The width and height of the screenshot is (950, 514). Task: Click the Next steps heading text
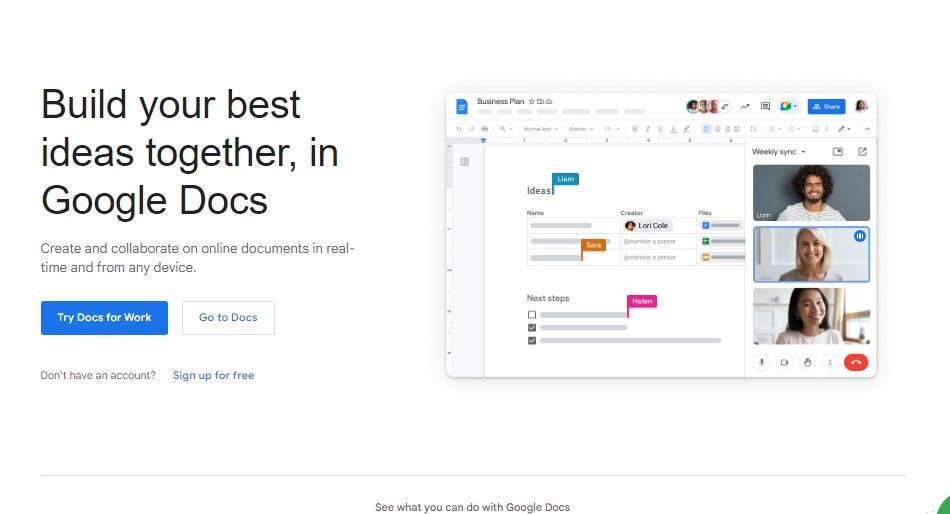(x=548, y=298)
